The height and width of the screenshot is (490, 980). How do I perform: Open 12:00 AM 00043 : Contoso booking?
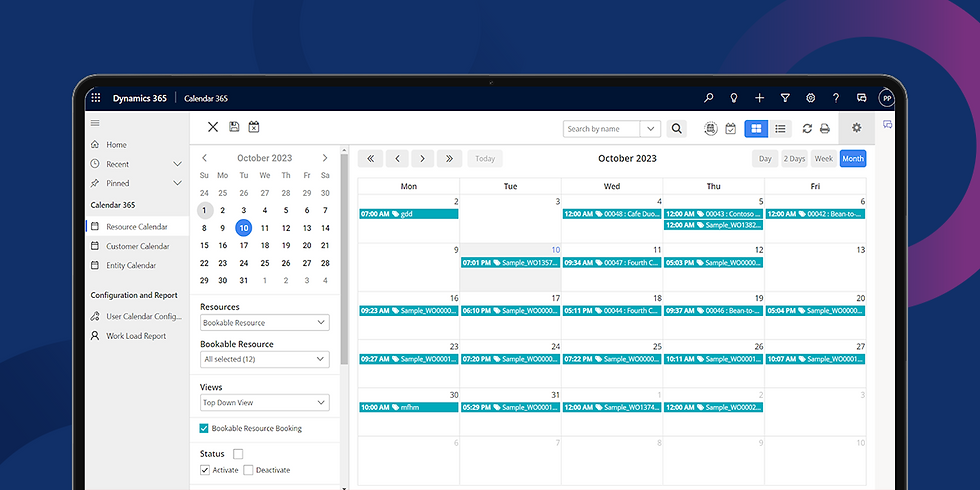(x=714, y=214)
